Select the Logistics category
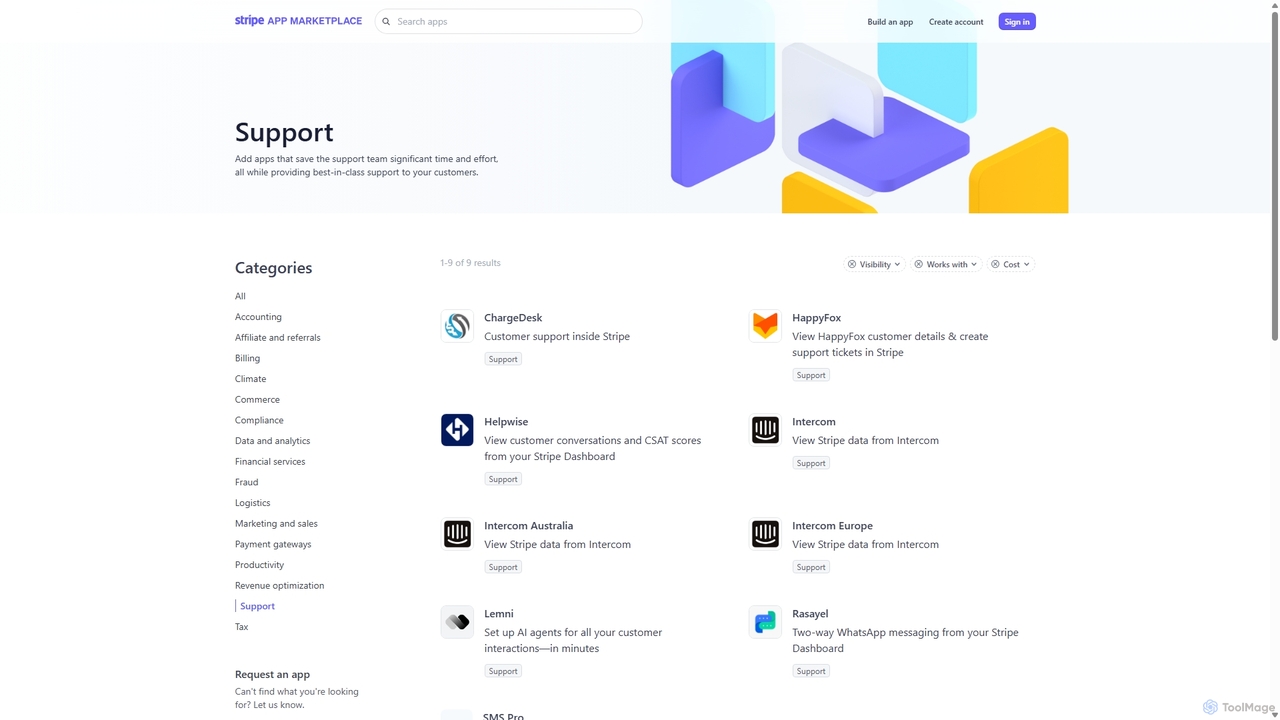Image resolution: width=1280 pixels, height=720 pixels. 252,503
